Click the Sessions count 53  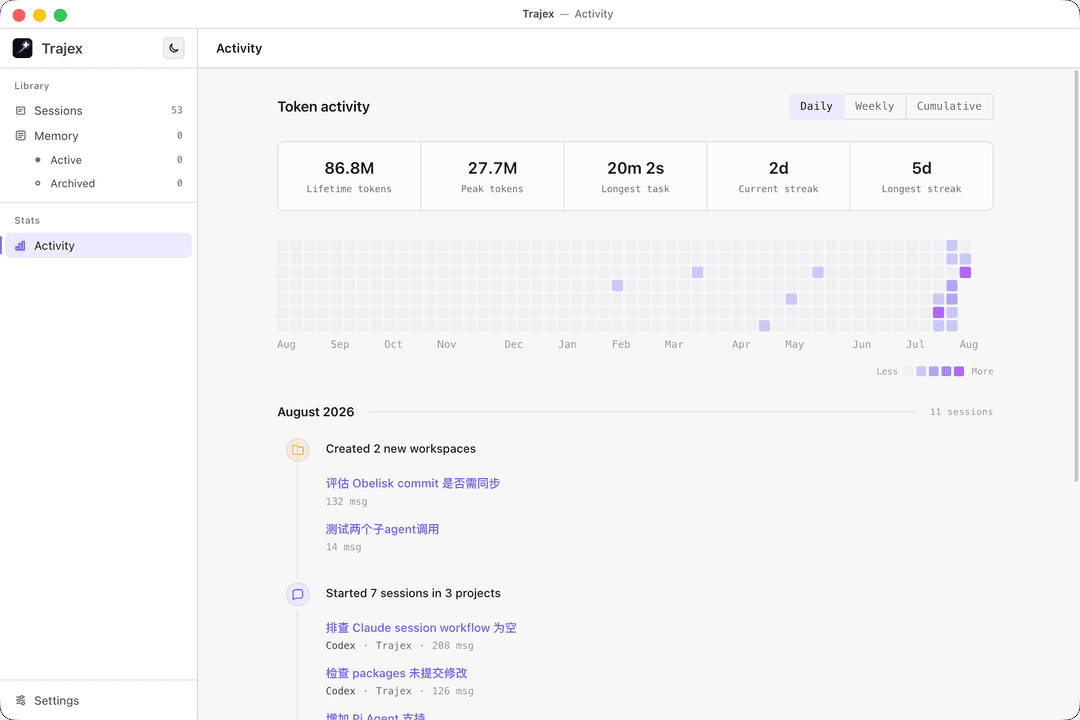click(x=177, y=110)
